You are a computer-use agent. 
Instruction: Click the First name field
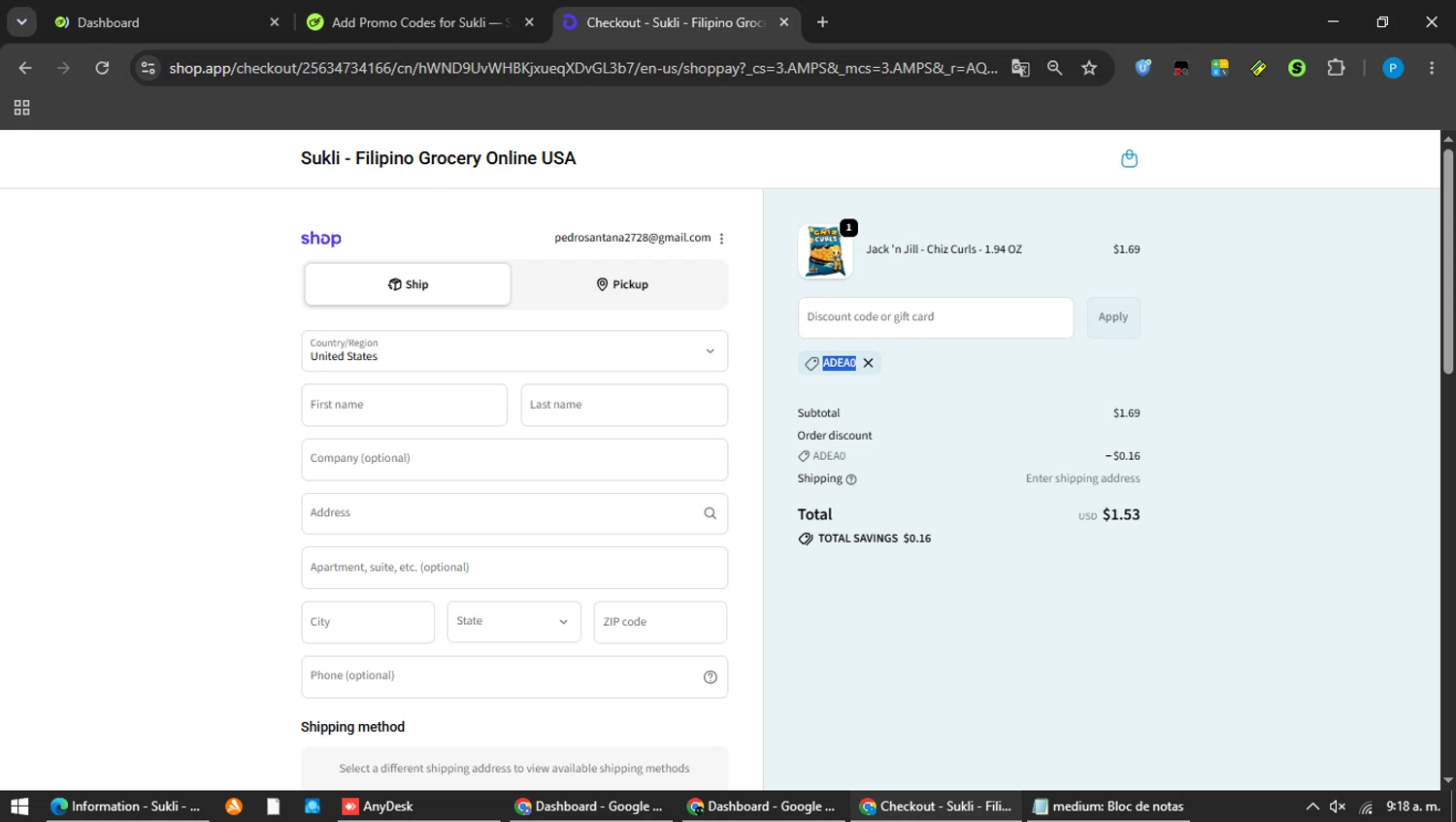click(404, 405)
